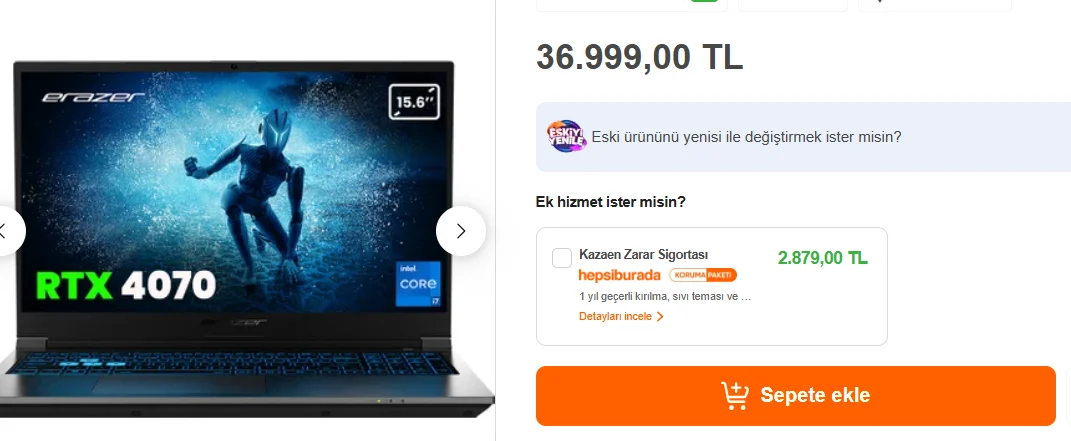1071x441 pixels.
Task: Click the cart icon in the orange button
Action: 735,395
